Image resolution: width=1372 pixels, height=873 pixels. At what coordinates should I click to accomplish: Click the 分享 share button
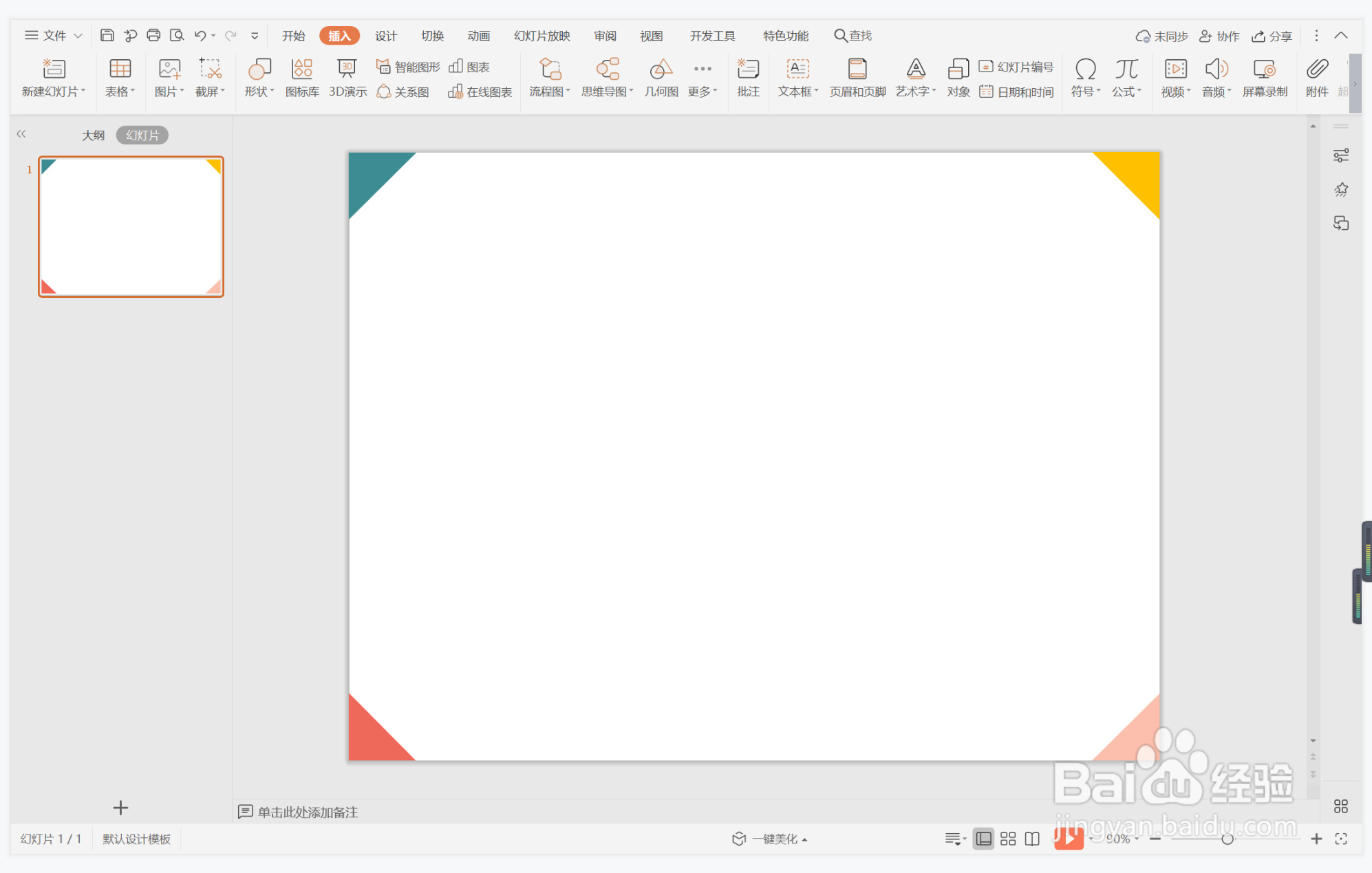(1272, 36)
